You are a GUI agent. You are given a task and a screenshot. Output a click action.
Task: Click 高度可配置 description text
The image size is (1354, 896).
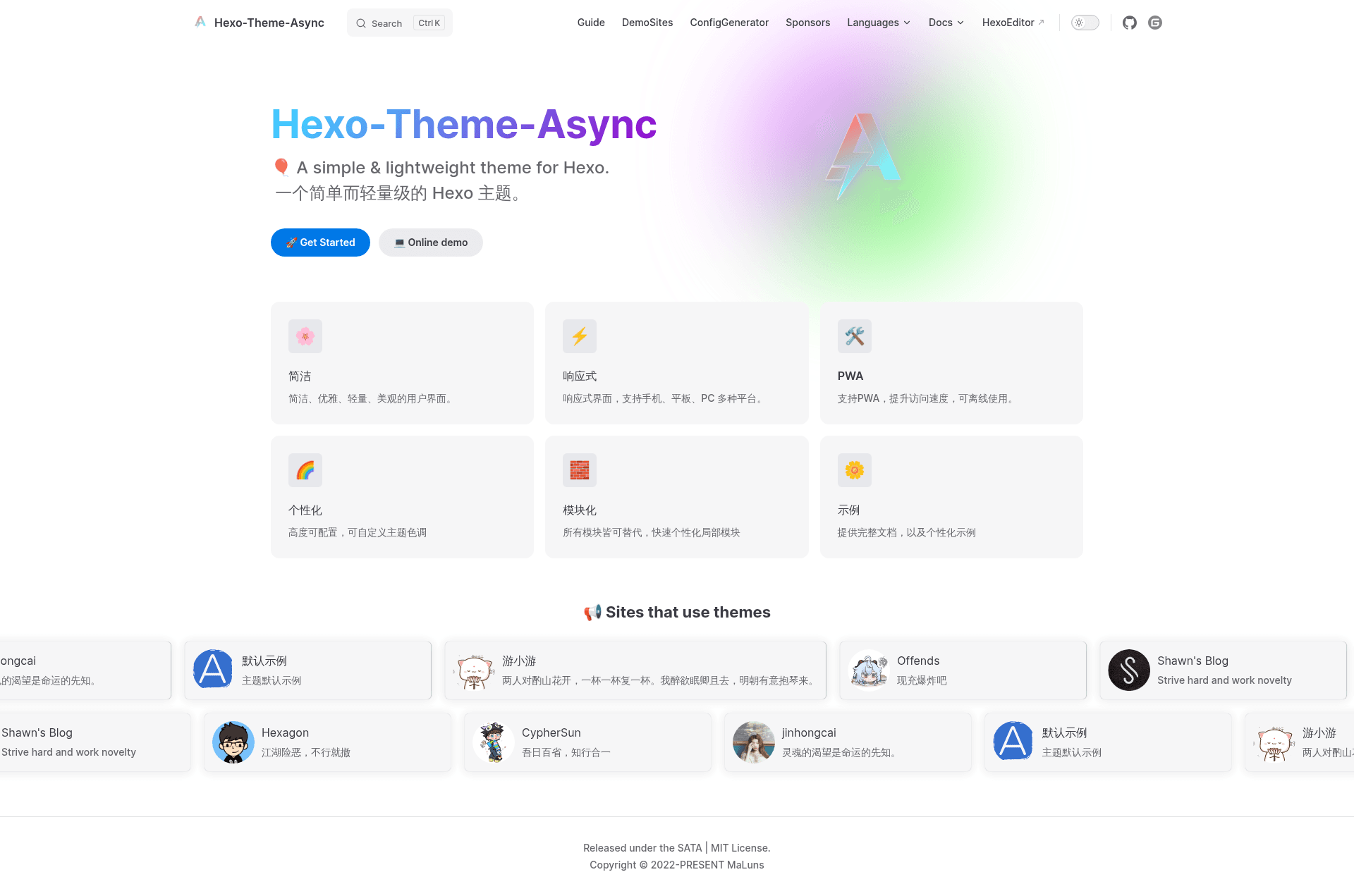click(358, 533)
